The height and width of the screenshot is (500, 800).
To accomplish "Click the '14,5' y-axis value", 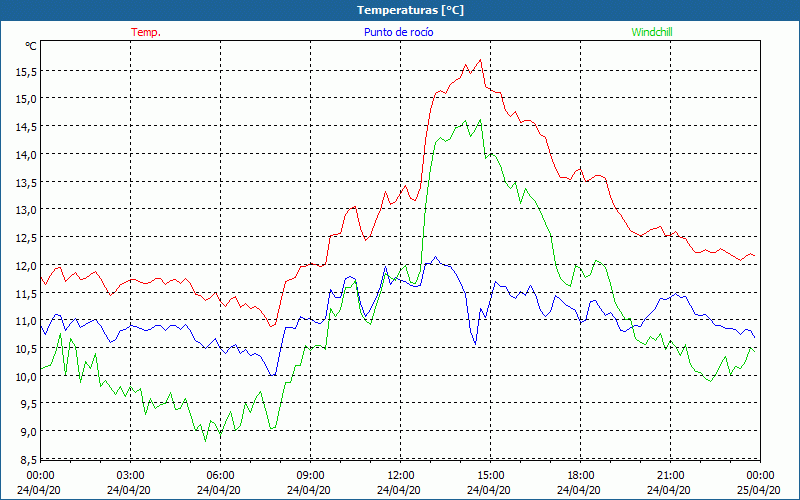I will [26, 128].
